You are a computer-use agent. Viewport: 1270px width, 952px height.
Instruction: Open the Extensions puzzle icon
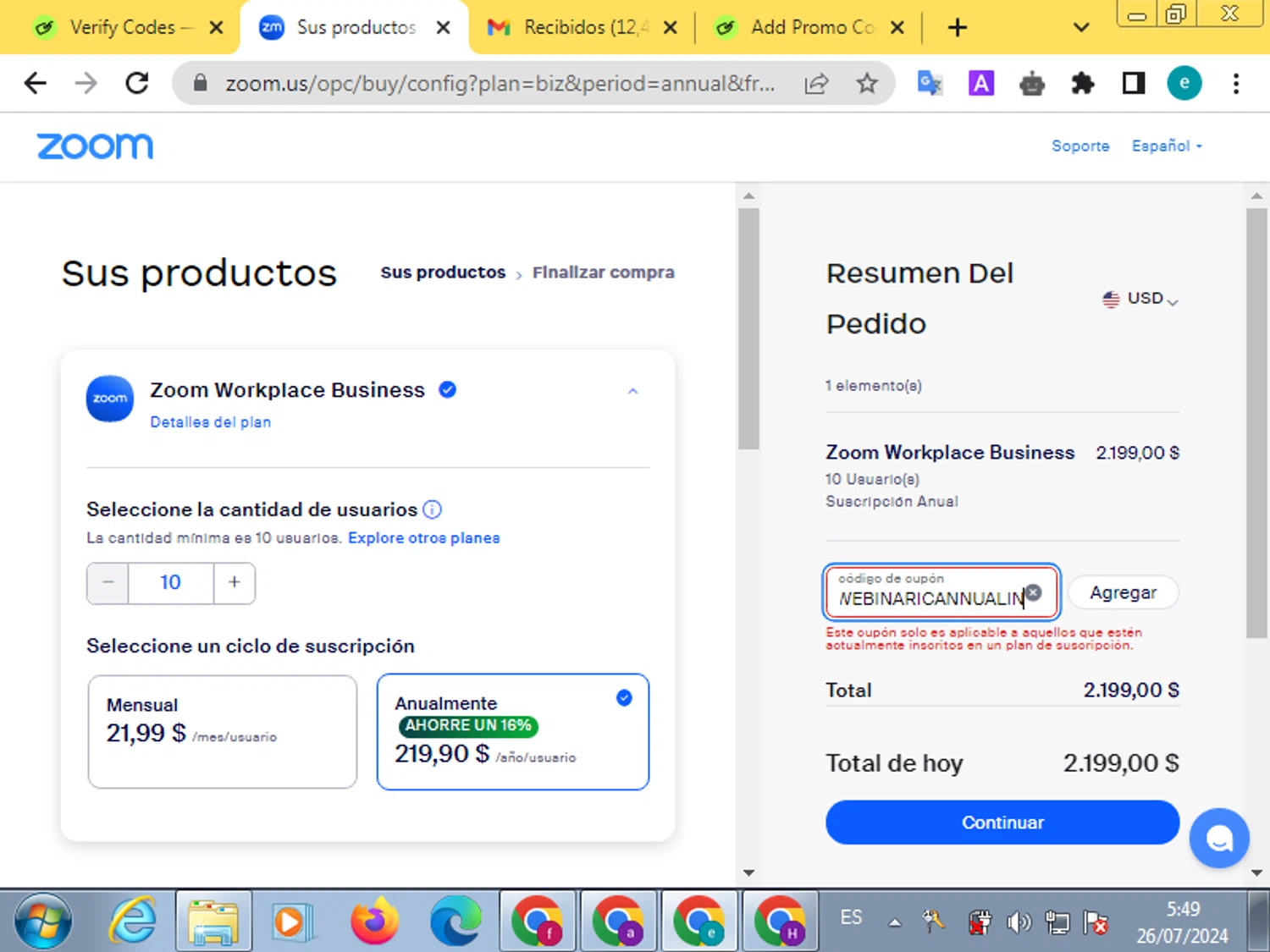tap(1082, 83)
